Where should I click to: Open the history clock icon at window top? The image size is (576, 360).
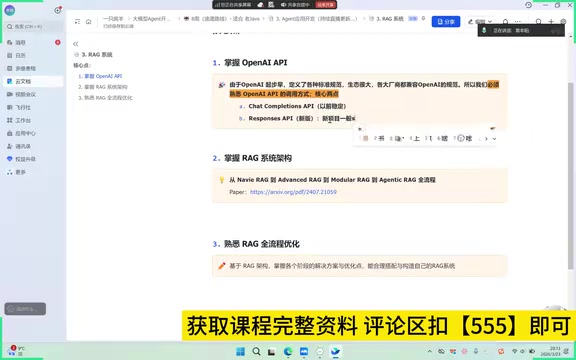coord(528,5)
